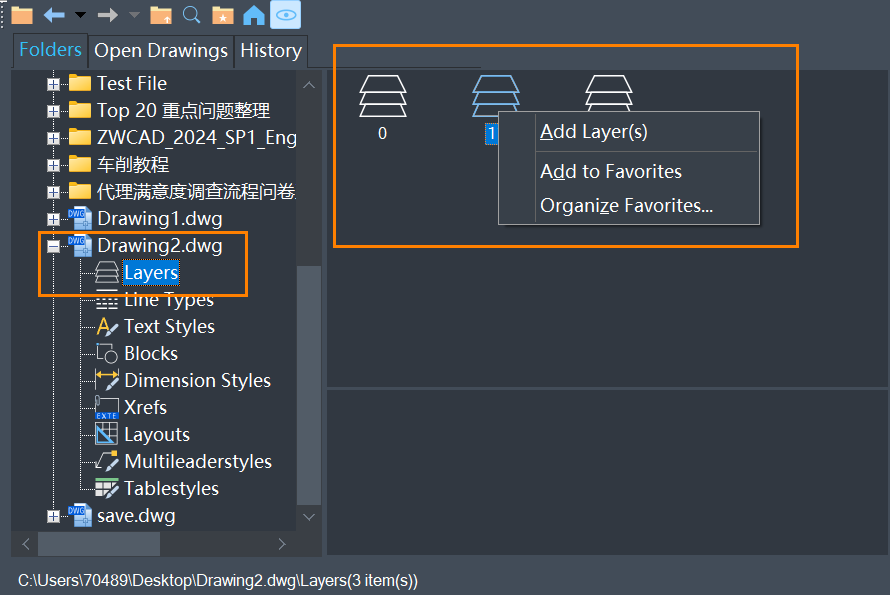Open the back-history dropdown arrow
890x595 pixels.
click(x=81, y=15)
